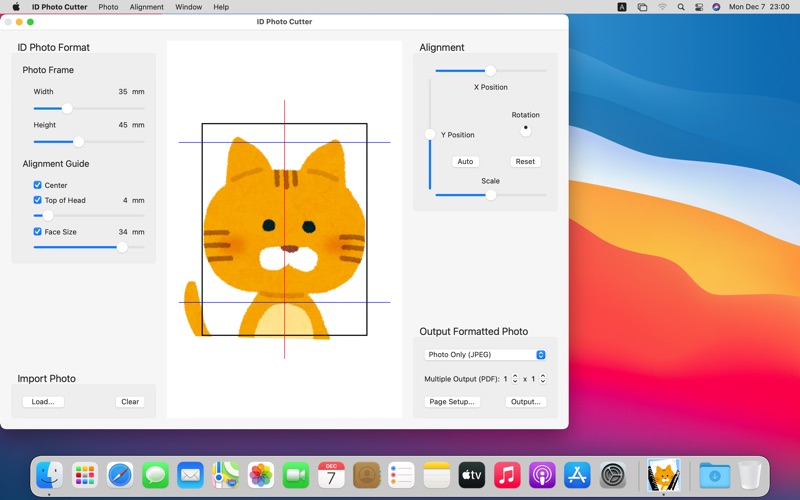This screenshot has width=800, height=500.
Task: Click ID Photo Cutter dock icon
Action: pos(664,475)
